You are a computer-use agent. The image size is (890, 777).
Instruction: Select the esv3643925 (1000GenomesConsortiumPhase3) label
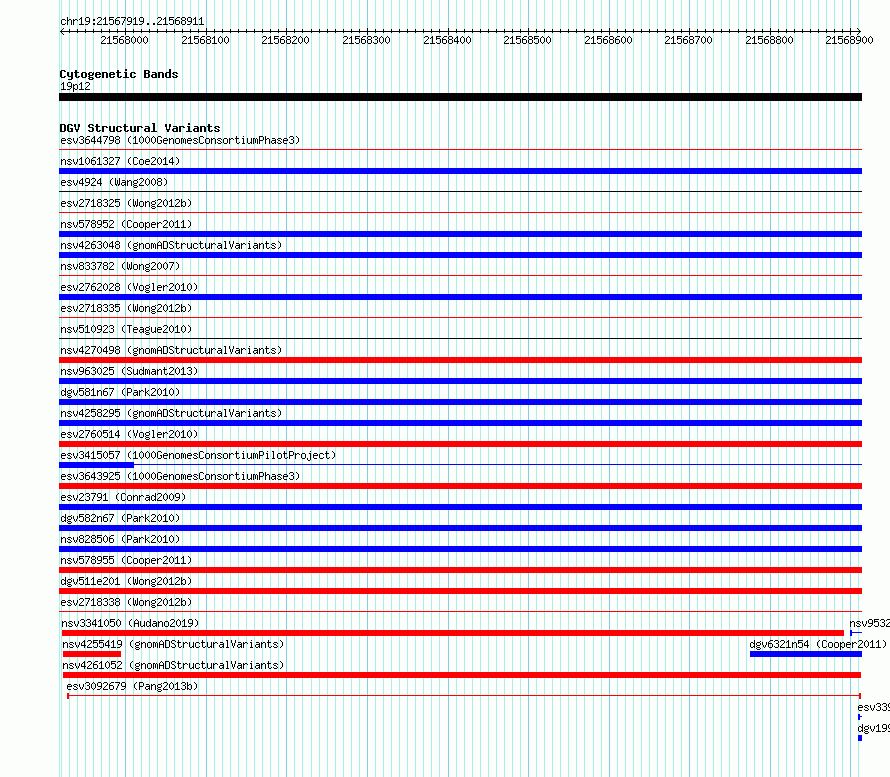[180, 476]
